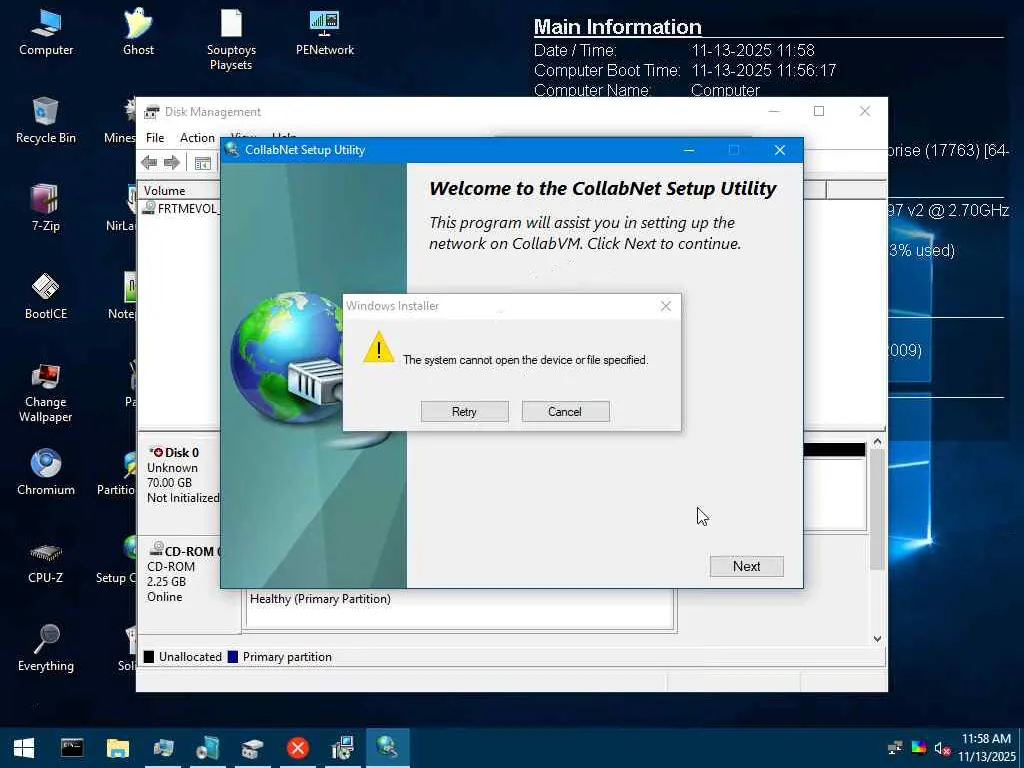The image size is (1024, 768).
Task: Open the File menu in Disk Management
Action: pyautogui.click(x=155, y=138)
